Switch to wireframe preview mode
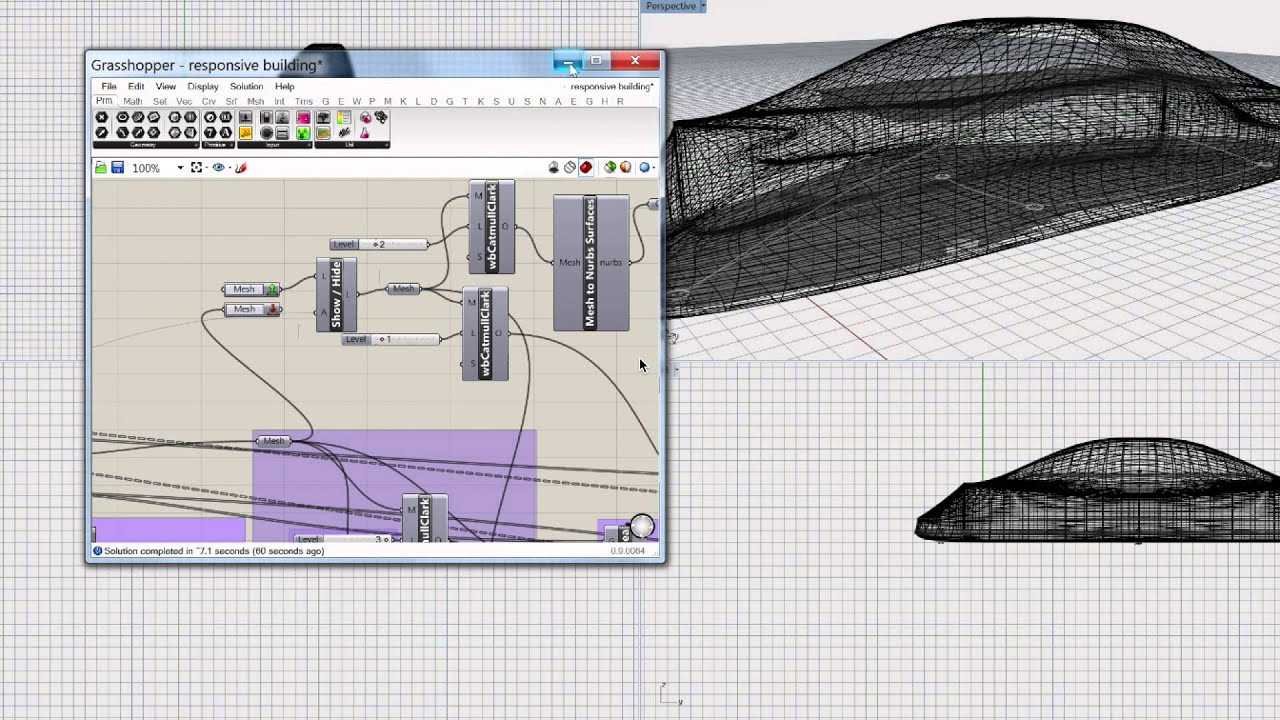 [x=569, y=167]
